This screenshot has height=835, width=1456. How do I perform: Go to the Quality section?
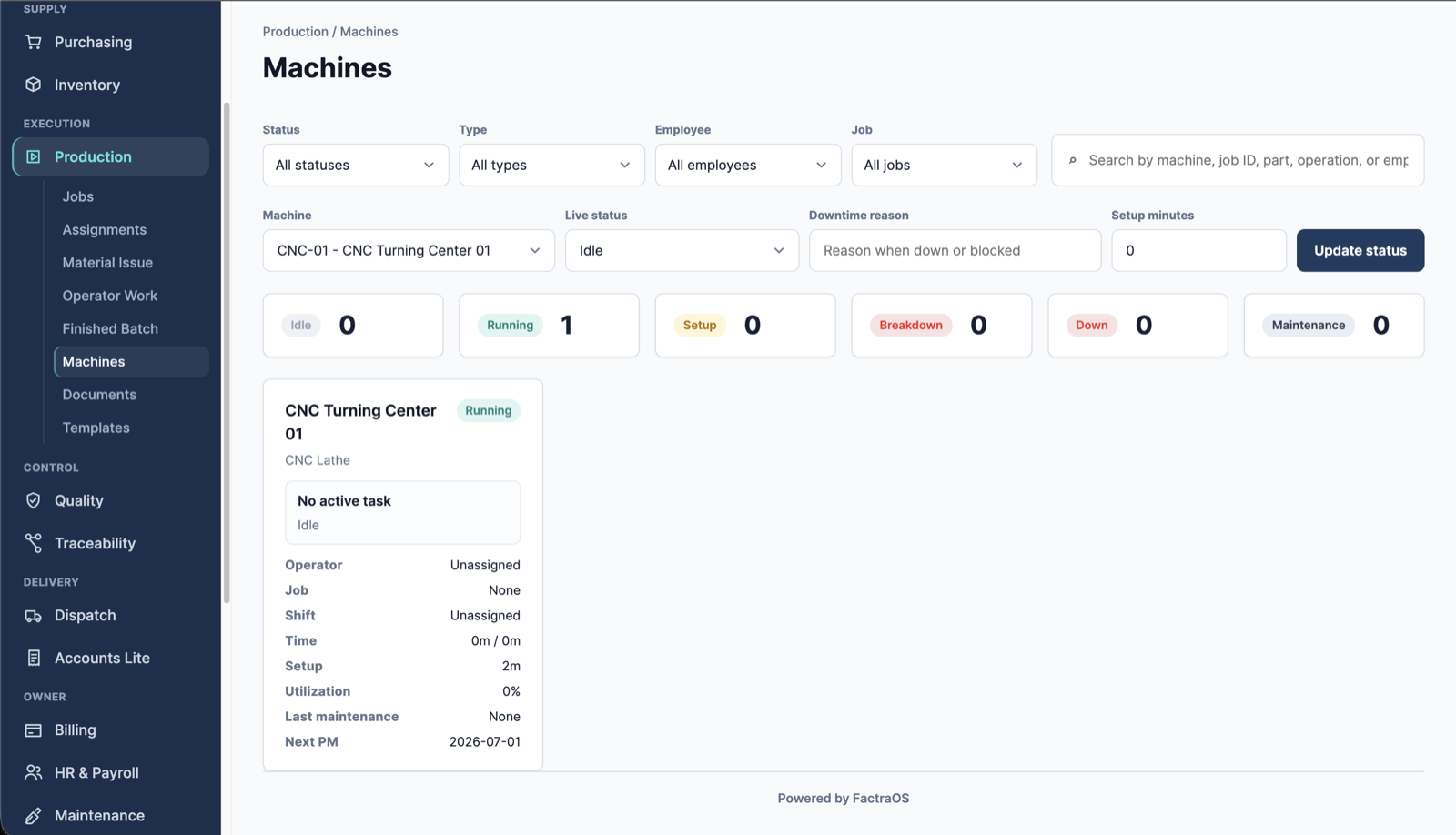pyautogui.click(x=110, y=500)
